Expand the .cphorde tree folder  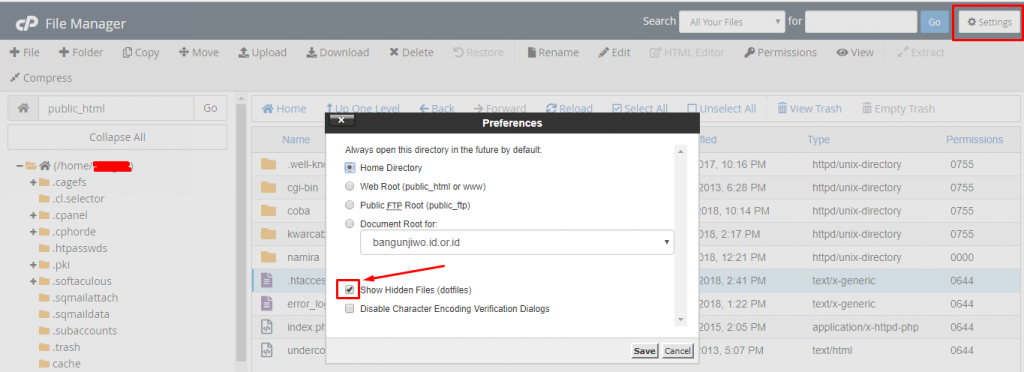pyautogui.click(x=33, y=232)
